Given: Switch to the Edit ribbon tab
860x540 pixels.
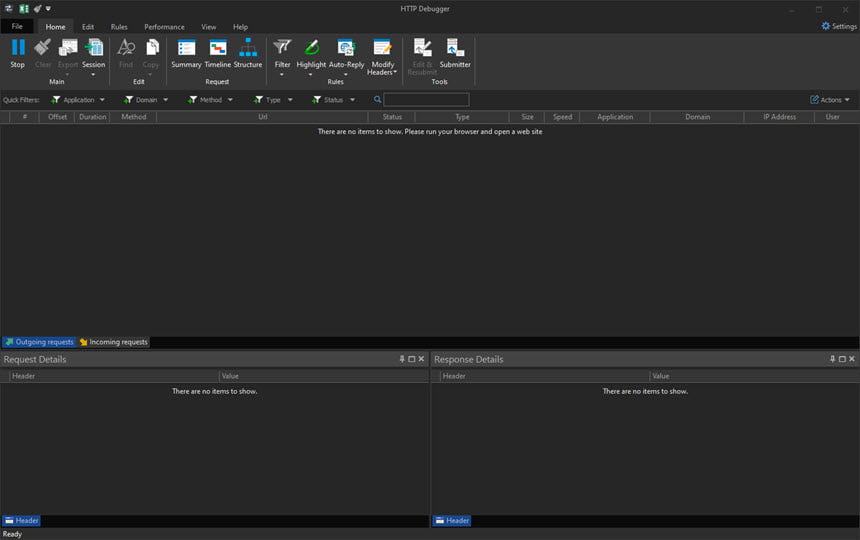Looking at the screenshot, I should [88, 26].
